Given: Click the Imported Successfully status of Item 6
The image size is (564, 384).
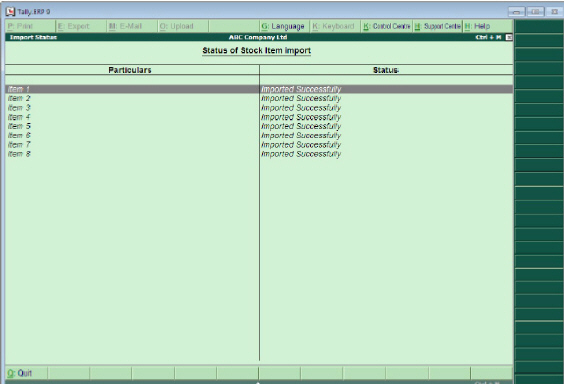Looking at the screenshot, I should [x=301, y=136].
